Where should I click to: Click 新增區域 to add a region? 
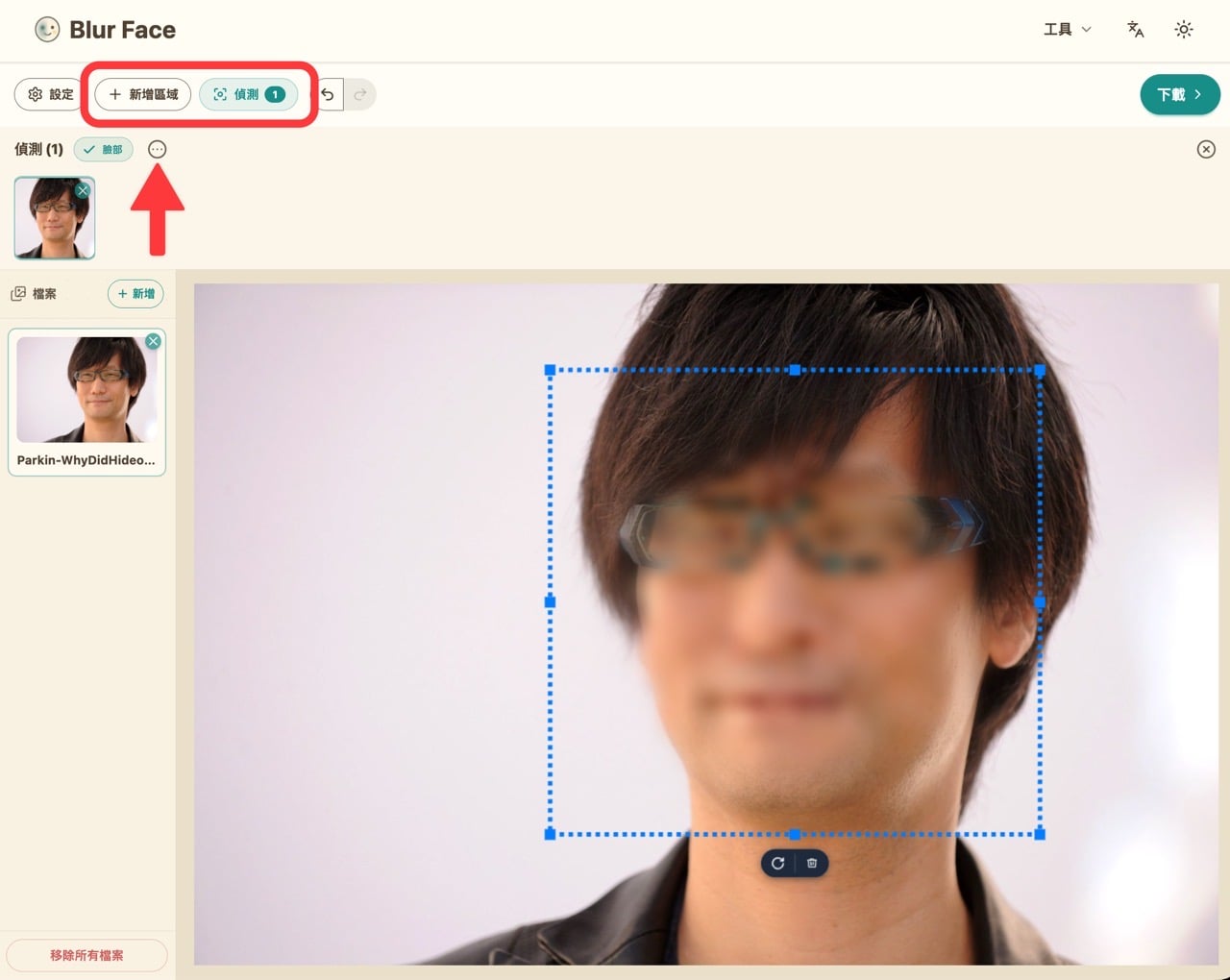tap(143, 94)
